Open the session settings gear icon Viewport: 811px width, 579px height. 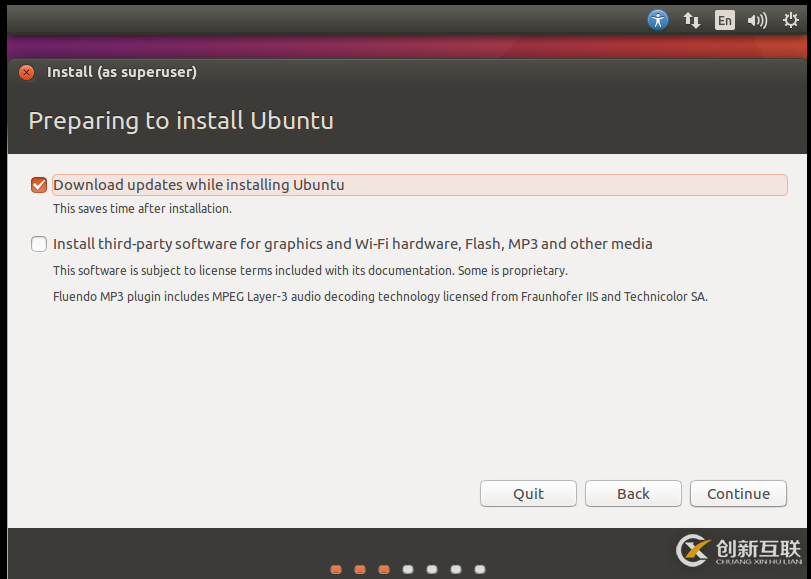[789, 19]
